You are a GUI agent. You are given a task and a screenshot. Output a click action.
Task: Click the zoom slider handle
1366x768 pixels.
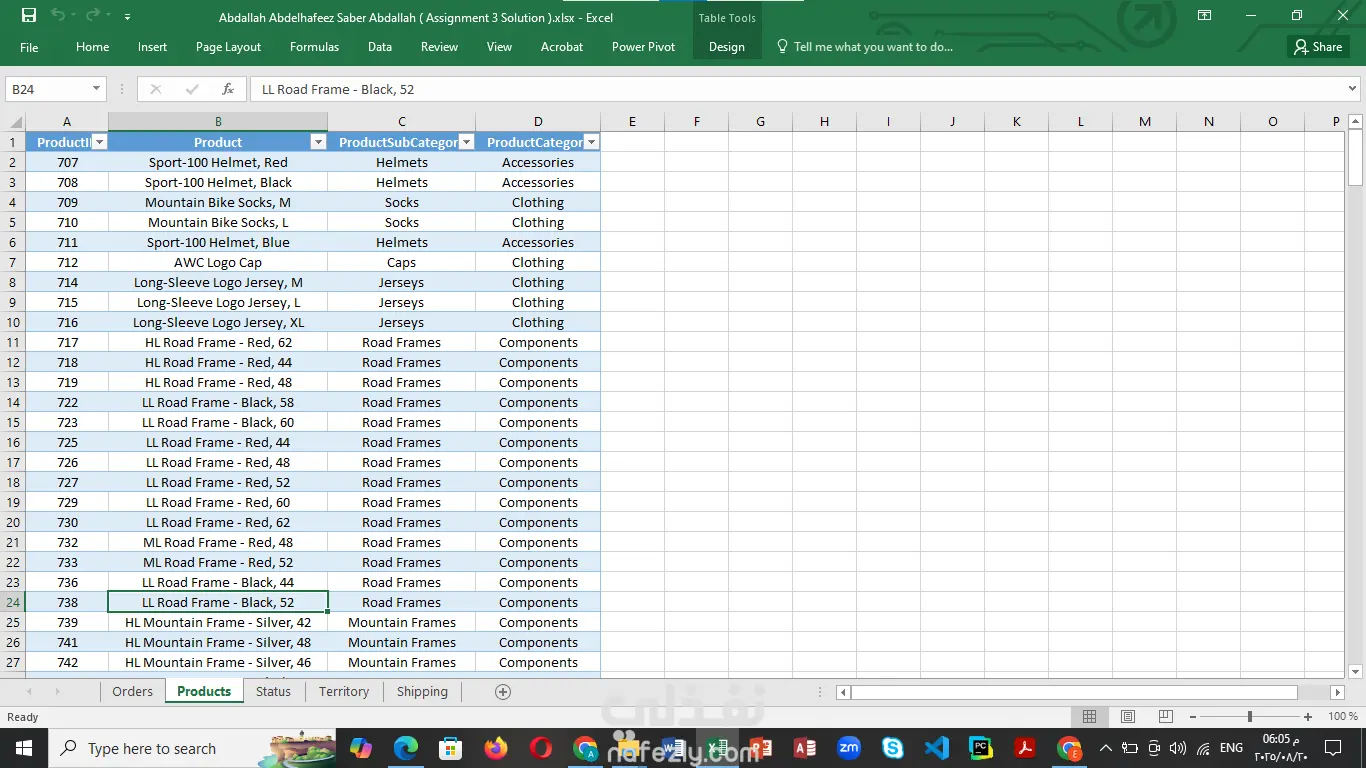(1249, 717)
